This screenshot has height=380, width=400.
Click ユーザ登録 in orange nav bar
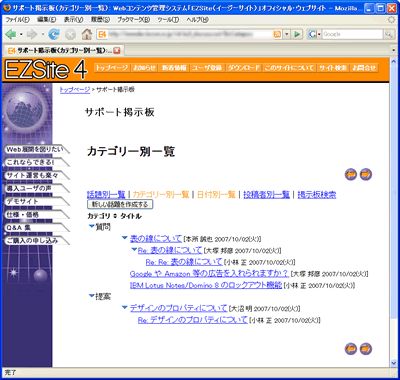click(207, 68)
